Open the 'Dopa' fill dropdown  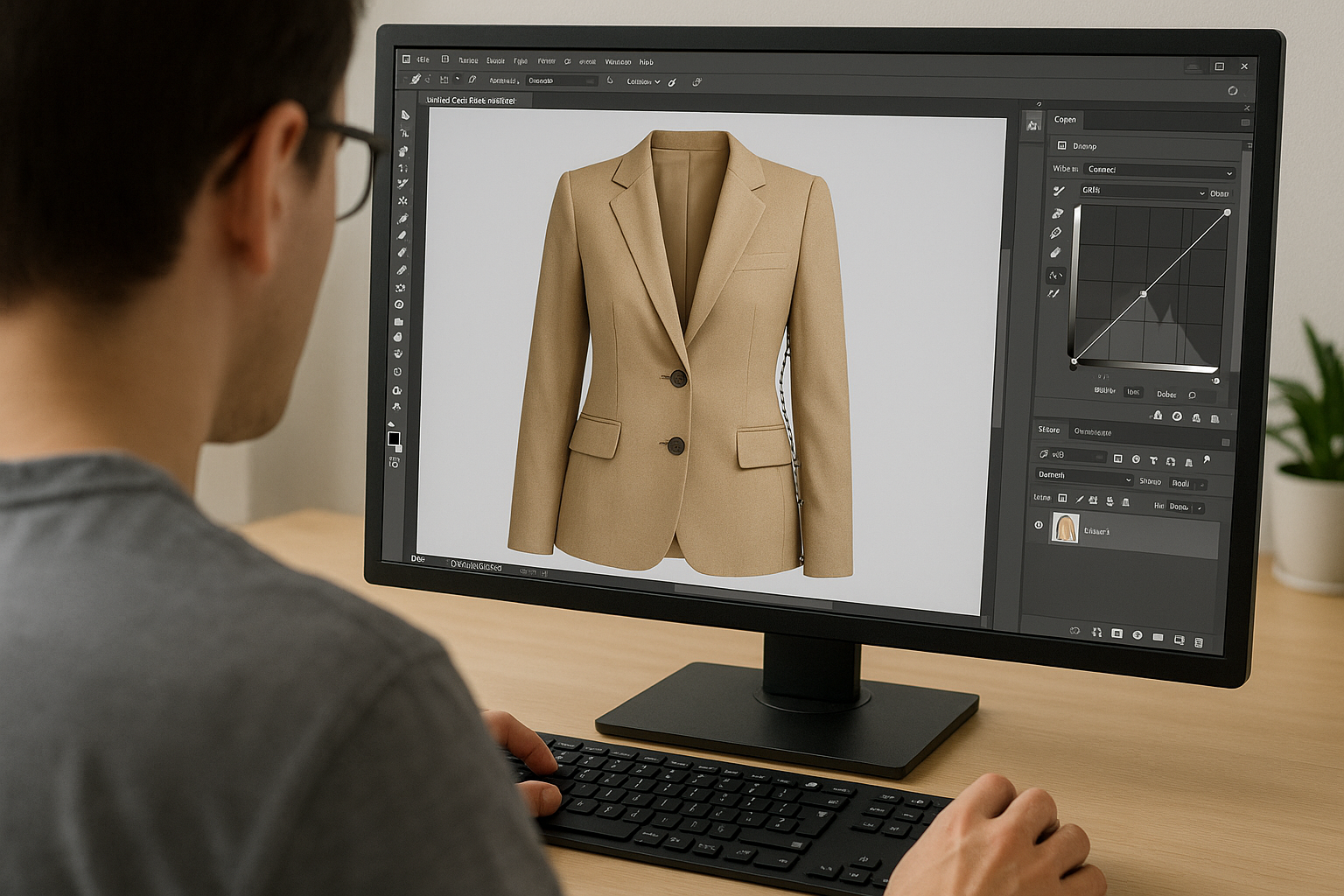click(x=1186, y=507)
